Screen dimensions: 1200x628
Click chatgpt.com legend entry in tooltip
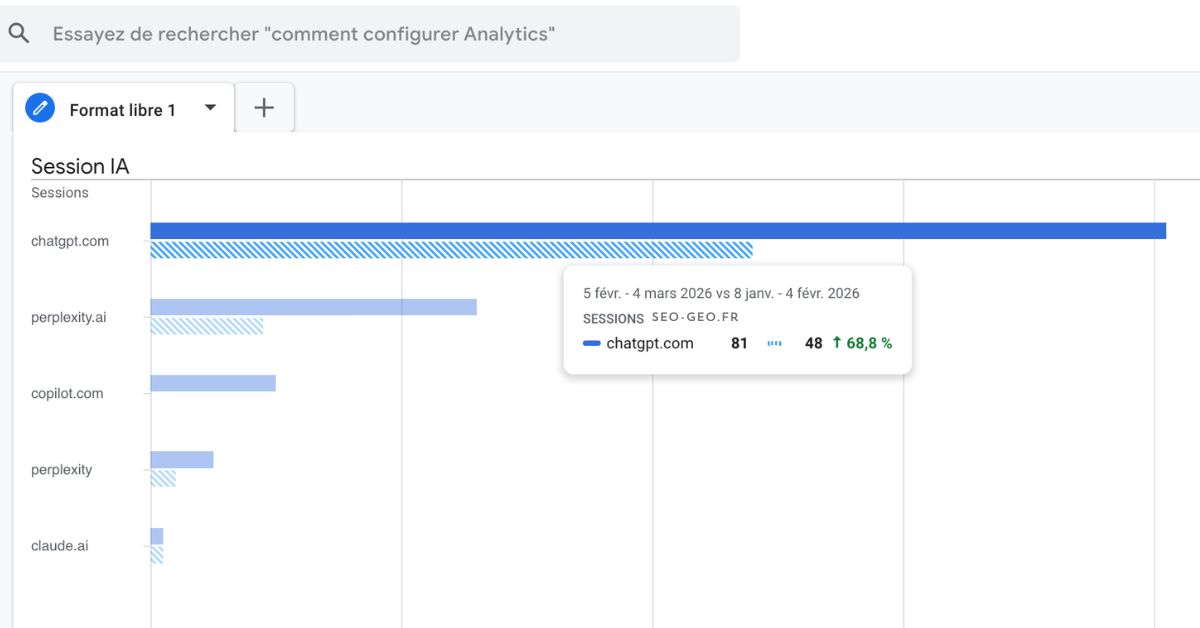[x=638, y=343]
